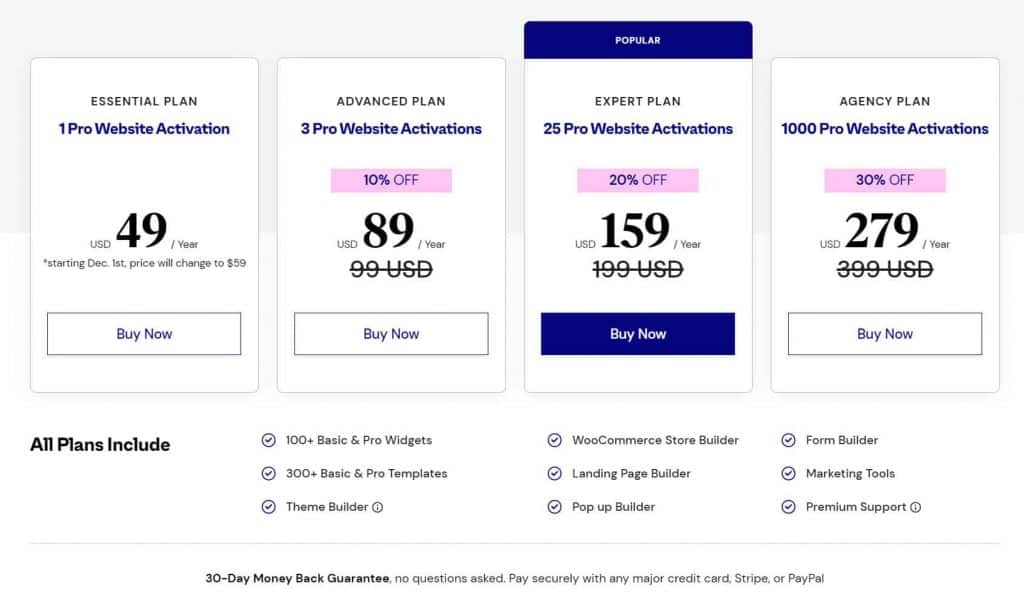Click the 25 Pro Website Activations heading
Screen dimensions: 1024x609
point(638,128)
